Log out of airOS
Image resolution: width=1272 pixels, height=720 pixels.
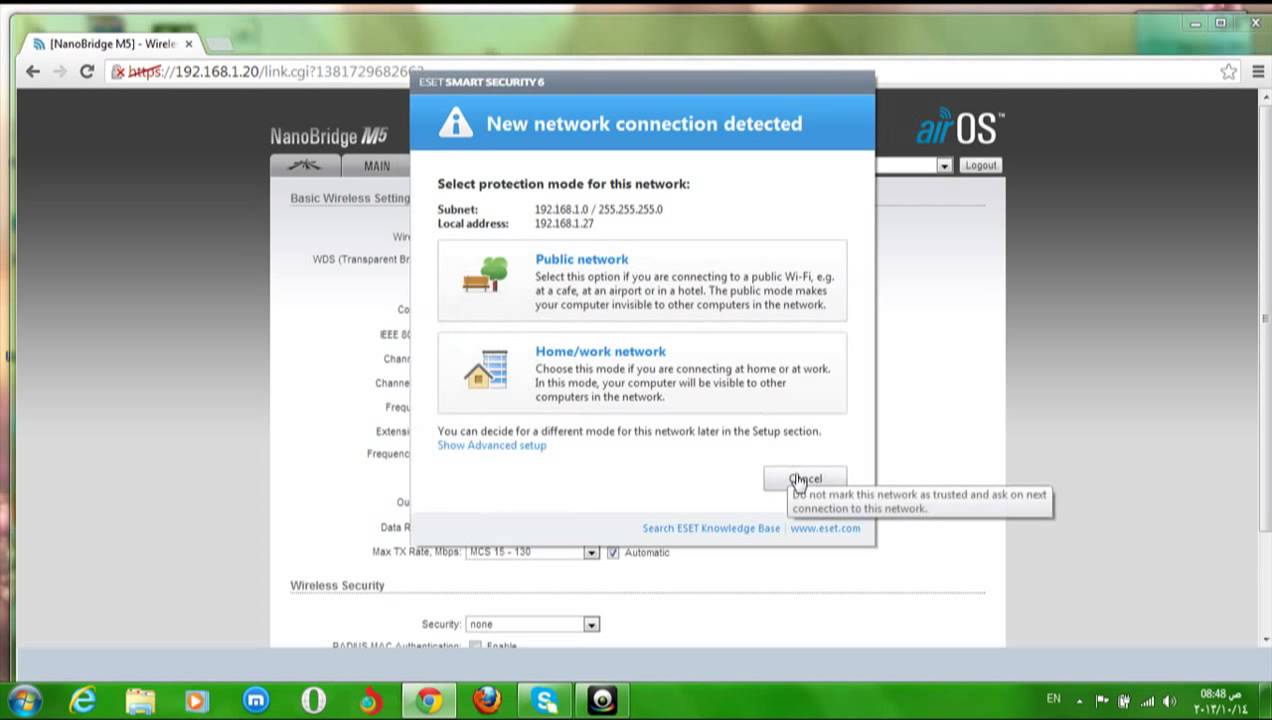pyautogui.click(x=981, y=165)
